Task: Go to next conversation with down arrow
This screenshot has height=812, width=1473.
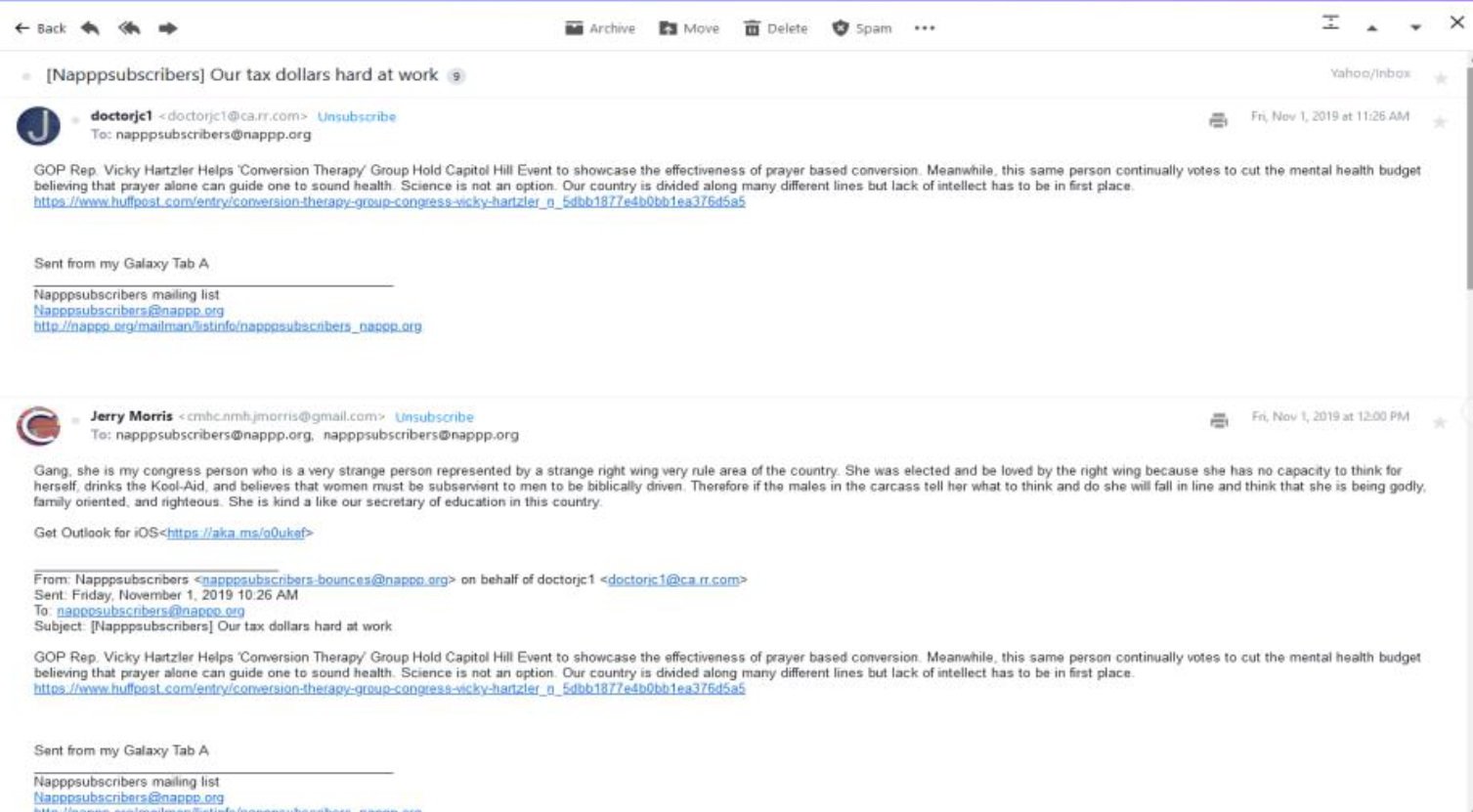Action: [x=1415, y=28]
